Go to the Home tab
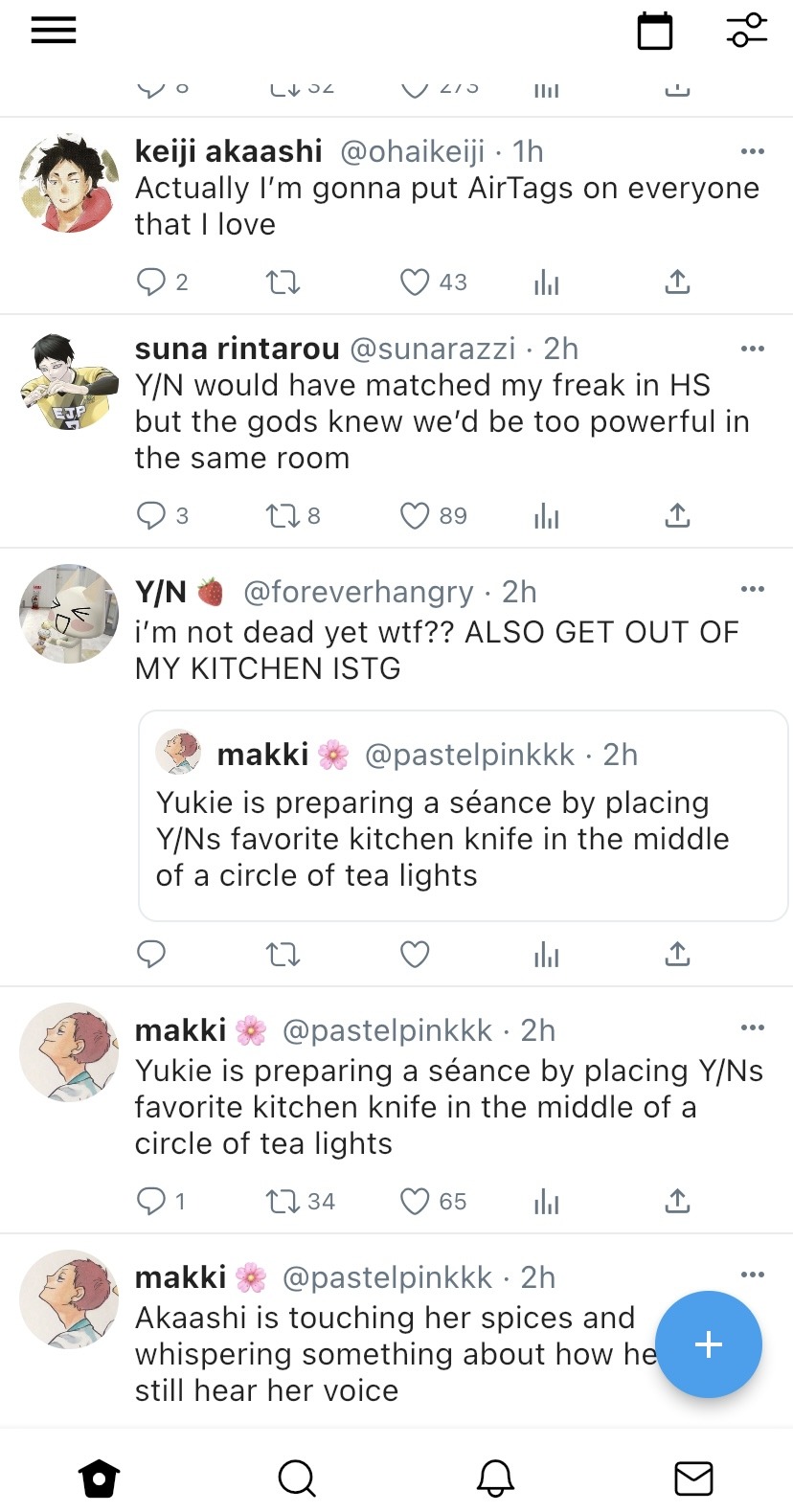 point(99,1478)
